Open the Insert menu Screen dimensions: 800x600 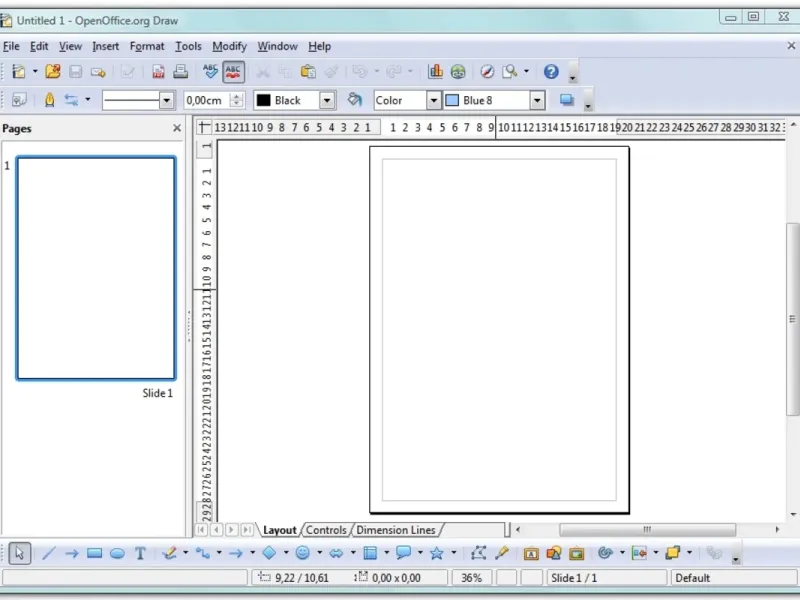(106, 46)
